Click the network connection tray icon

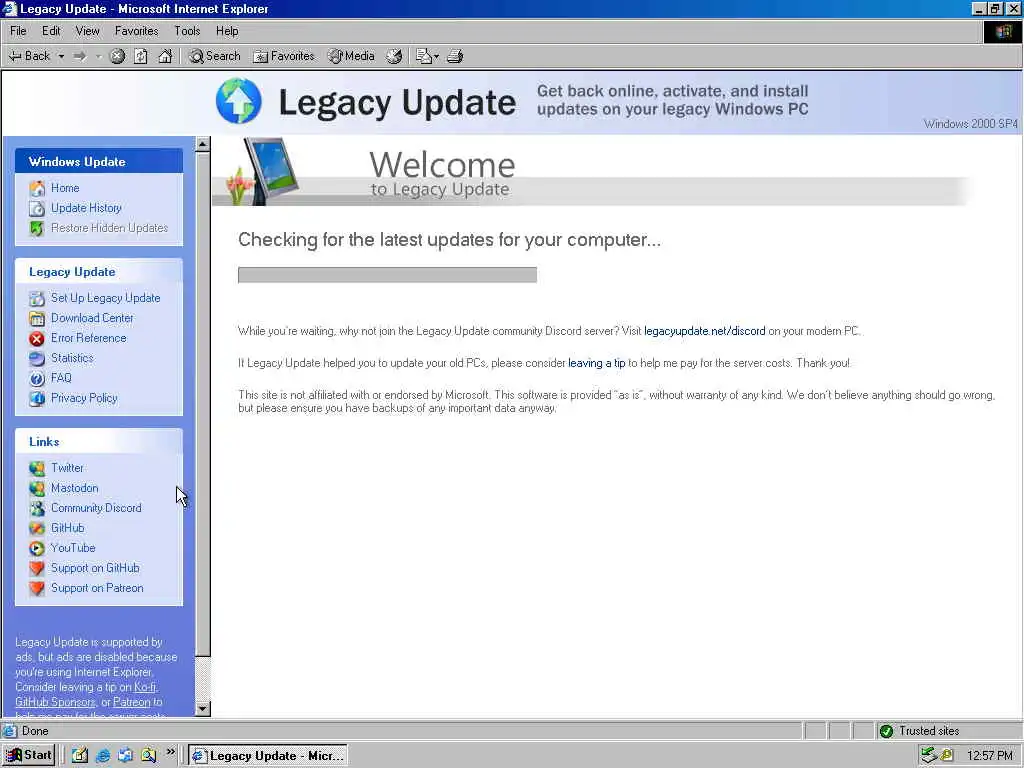(929, 756)
